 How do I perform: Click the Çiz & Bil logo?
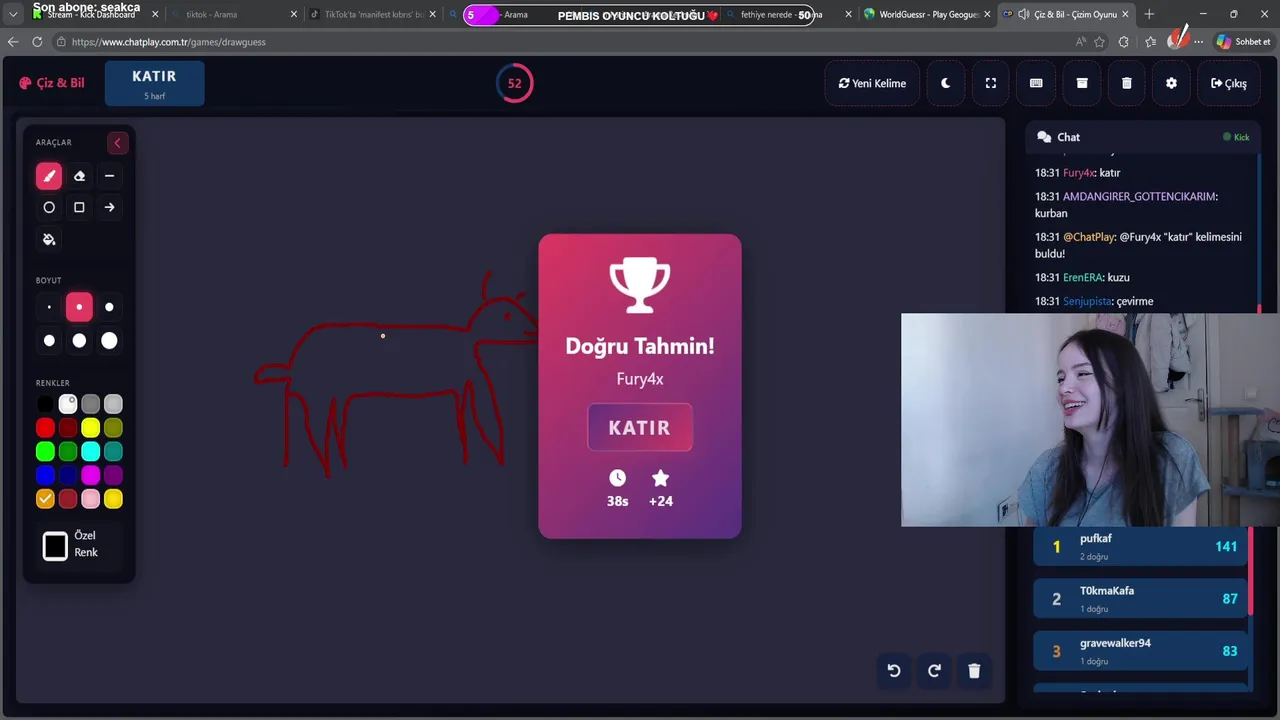coord(52,83)
